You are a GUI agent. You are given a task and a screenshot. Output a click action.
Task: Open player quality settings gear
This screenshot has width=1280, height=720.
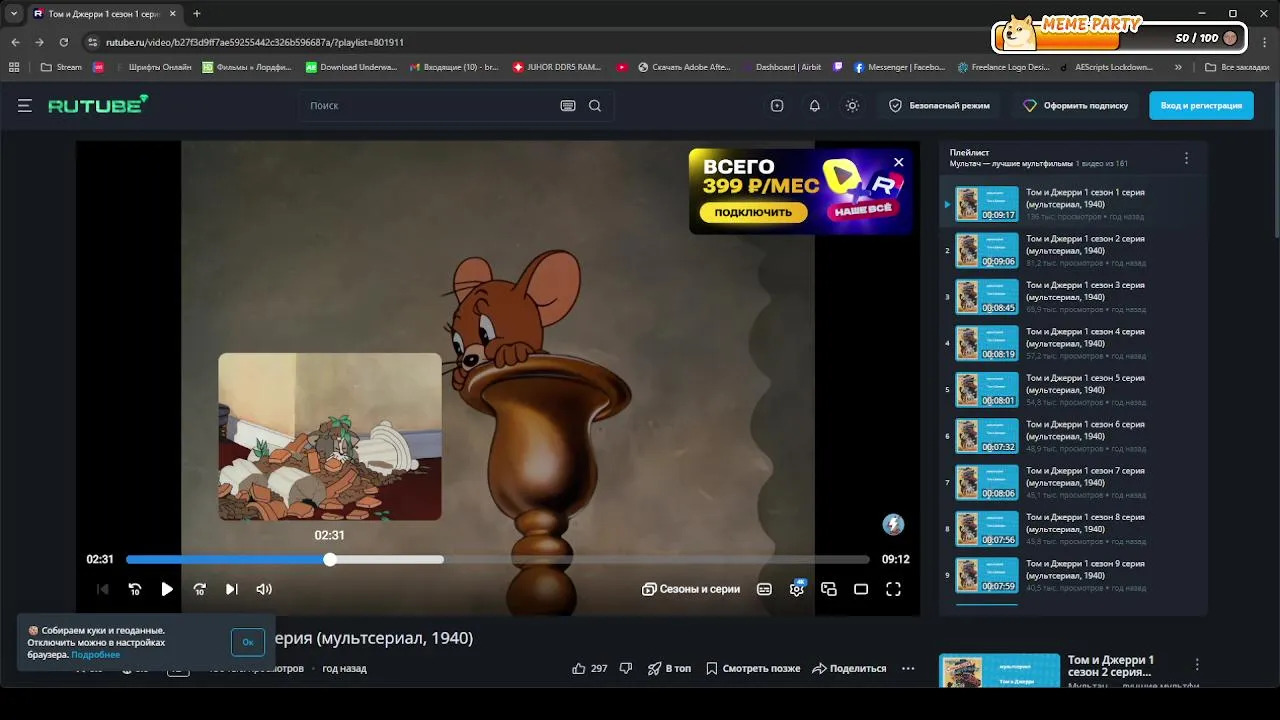pyautogui.click(x=797, y=589)
